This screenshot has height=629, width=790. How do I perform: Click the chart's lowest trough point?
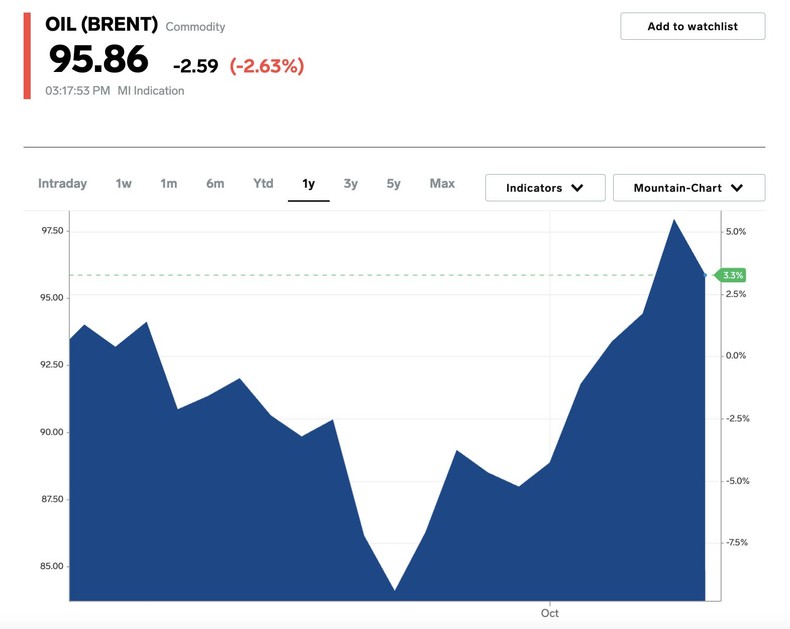pos(395,589)
